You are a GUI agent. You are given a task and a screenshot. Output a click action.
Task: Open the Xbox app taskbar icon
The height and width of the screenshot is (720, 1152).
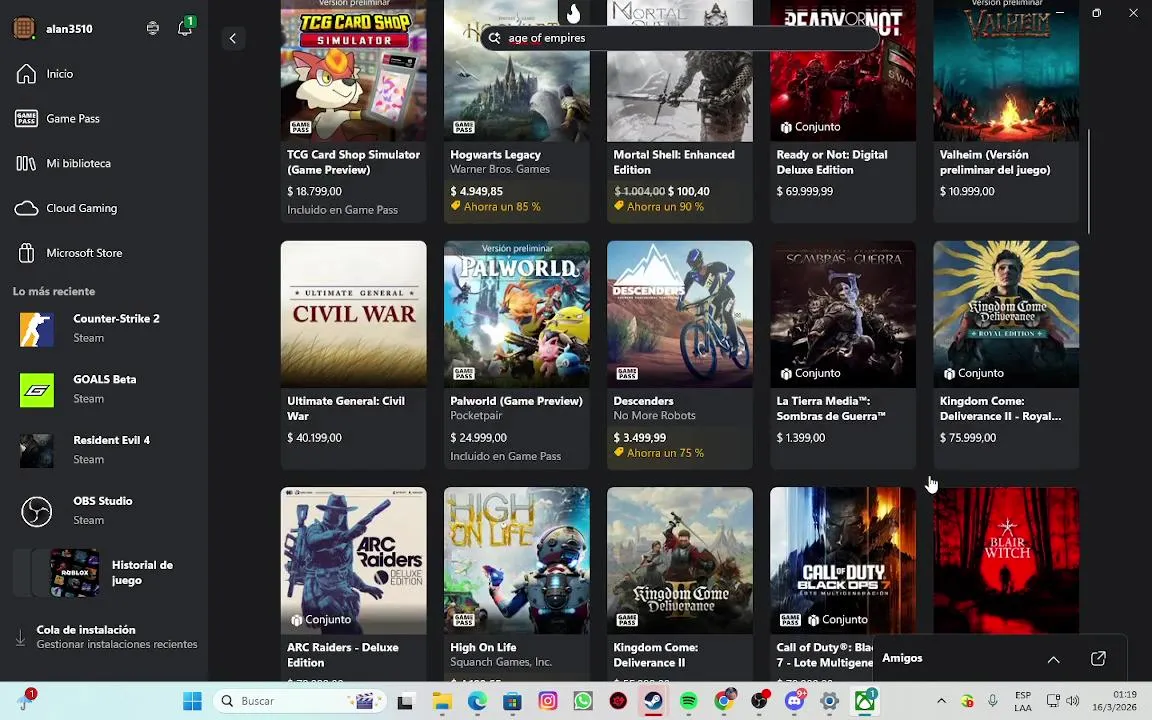[x=865, y=701]
